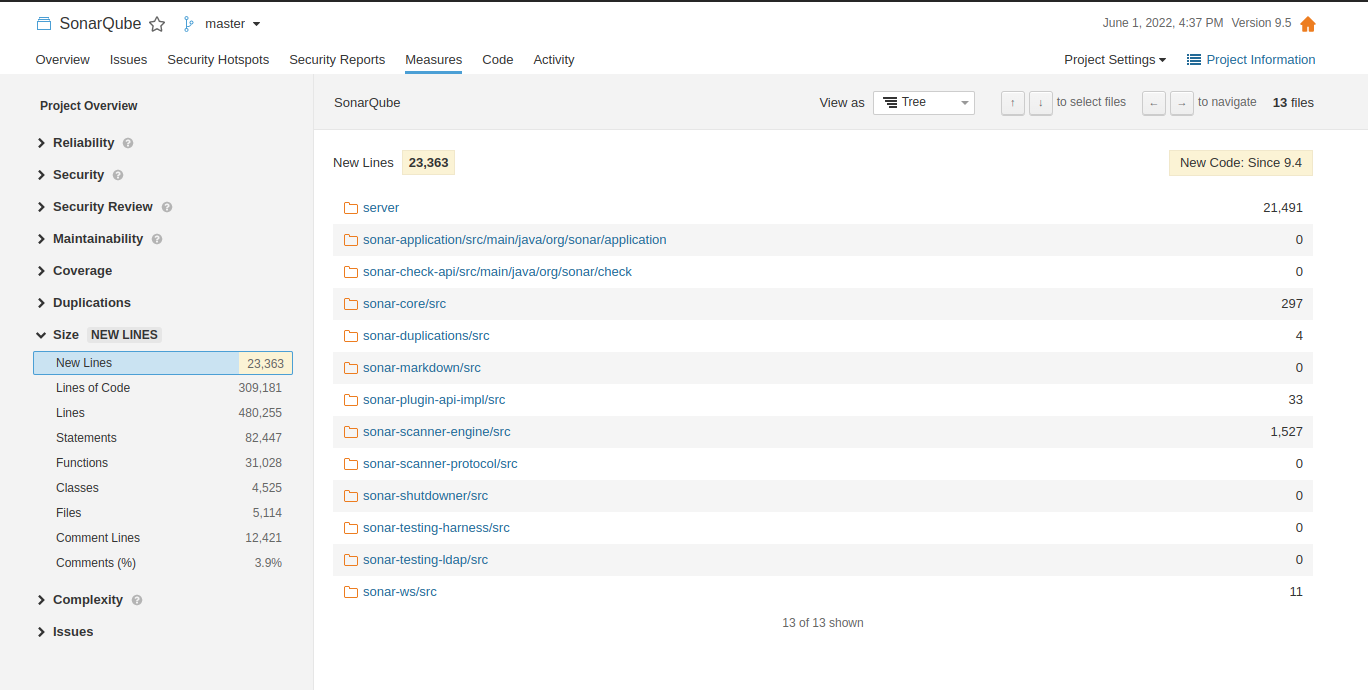
Task: Select the Comments (%) measure
Action: 163,563
